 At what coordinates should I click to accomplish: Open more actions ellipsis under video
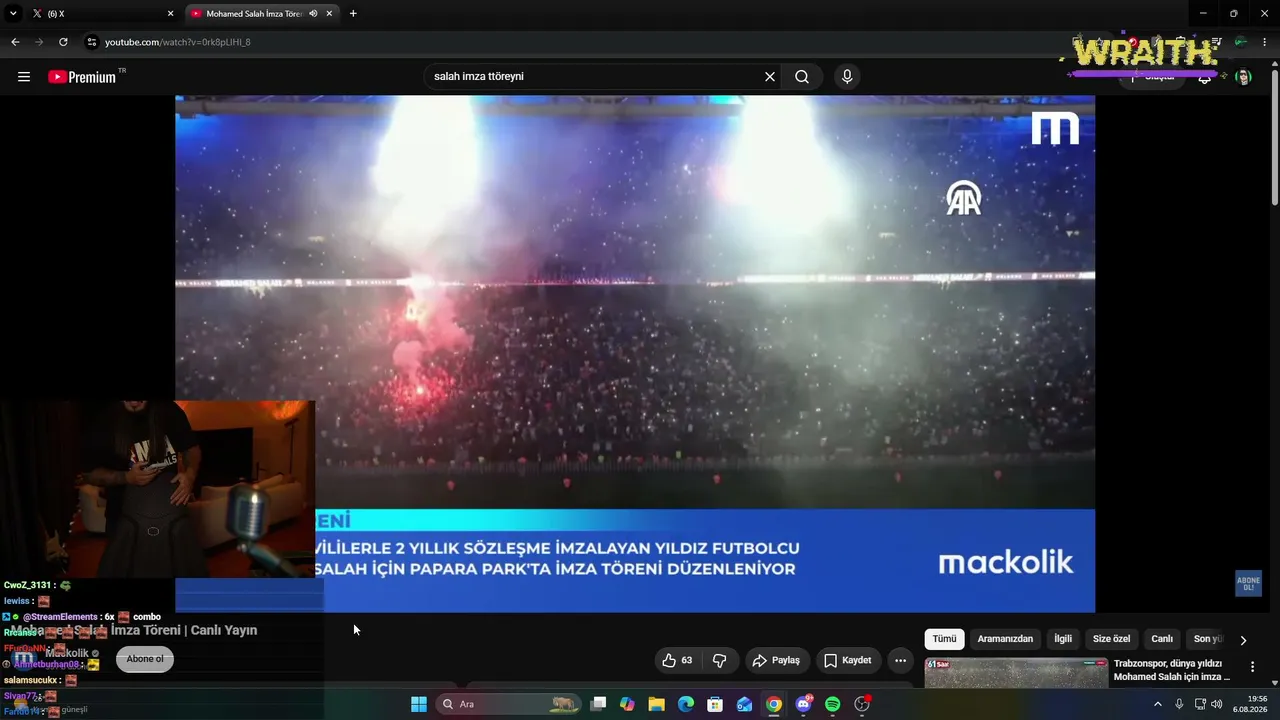click(x=900, y=660)
